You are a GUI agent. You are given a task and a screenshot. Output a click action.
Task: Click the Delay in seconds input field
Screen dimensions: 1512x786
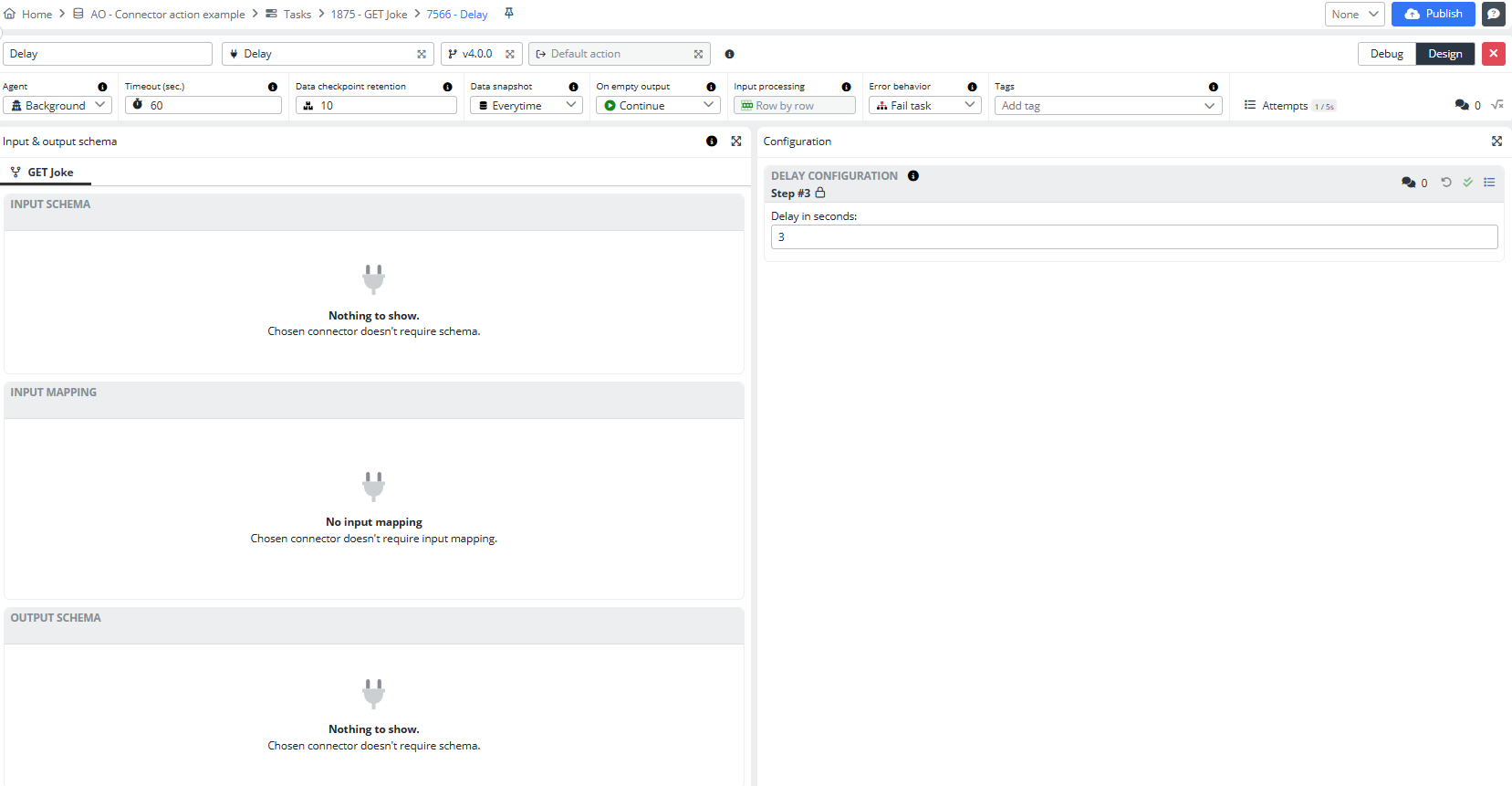pyautogui.click(x=1133, y=237)
